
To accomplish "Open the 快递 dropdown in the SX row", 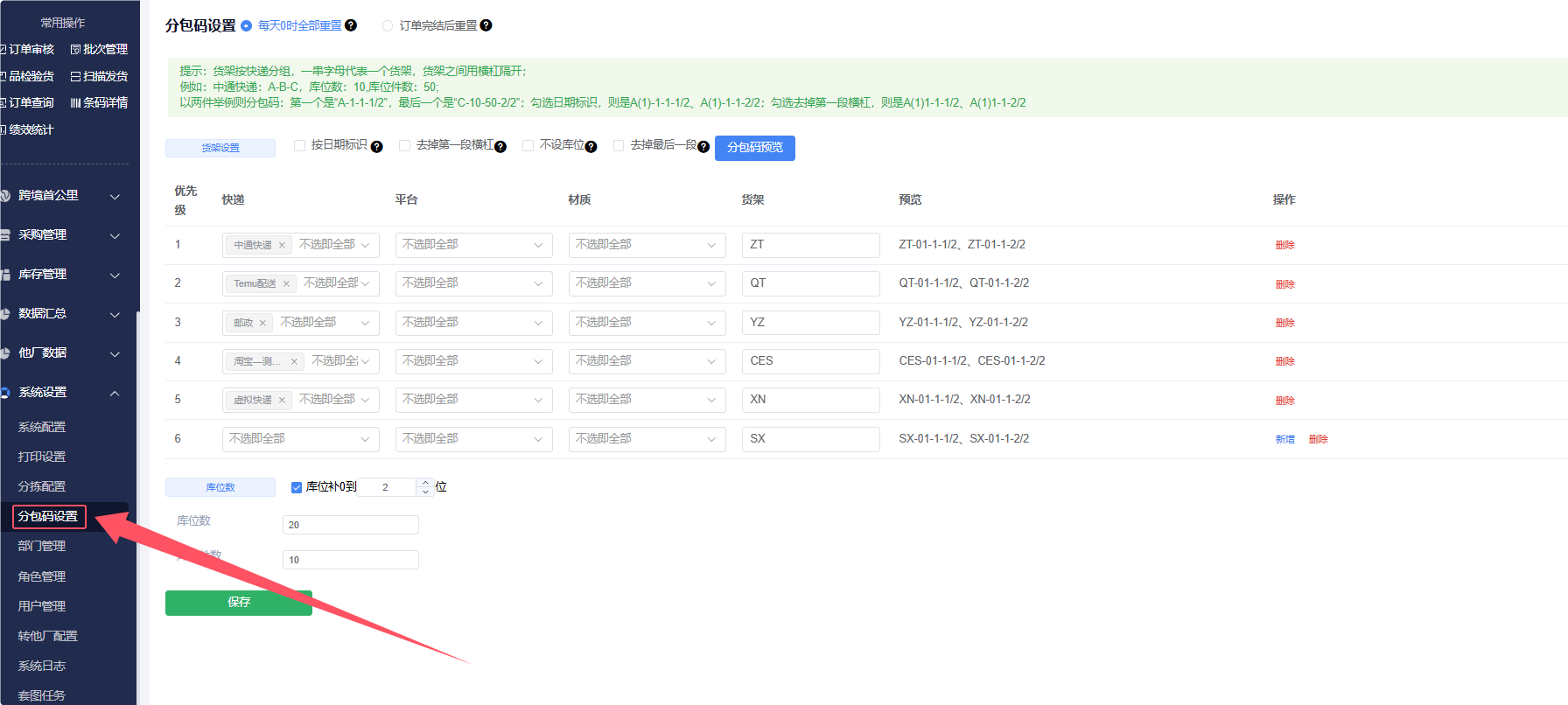I will point(300,439).
